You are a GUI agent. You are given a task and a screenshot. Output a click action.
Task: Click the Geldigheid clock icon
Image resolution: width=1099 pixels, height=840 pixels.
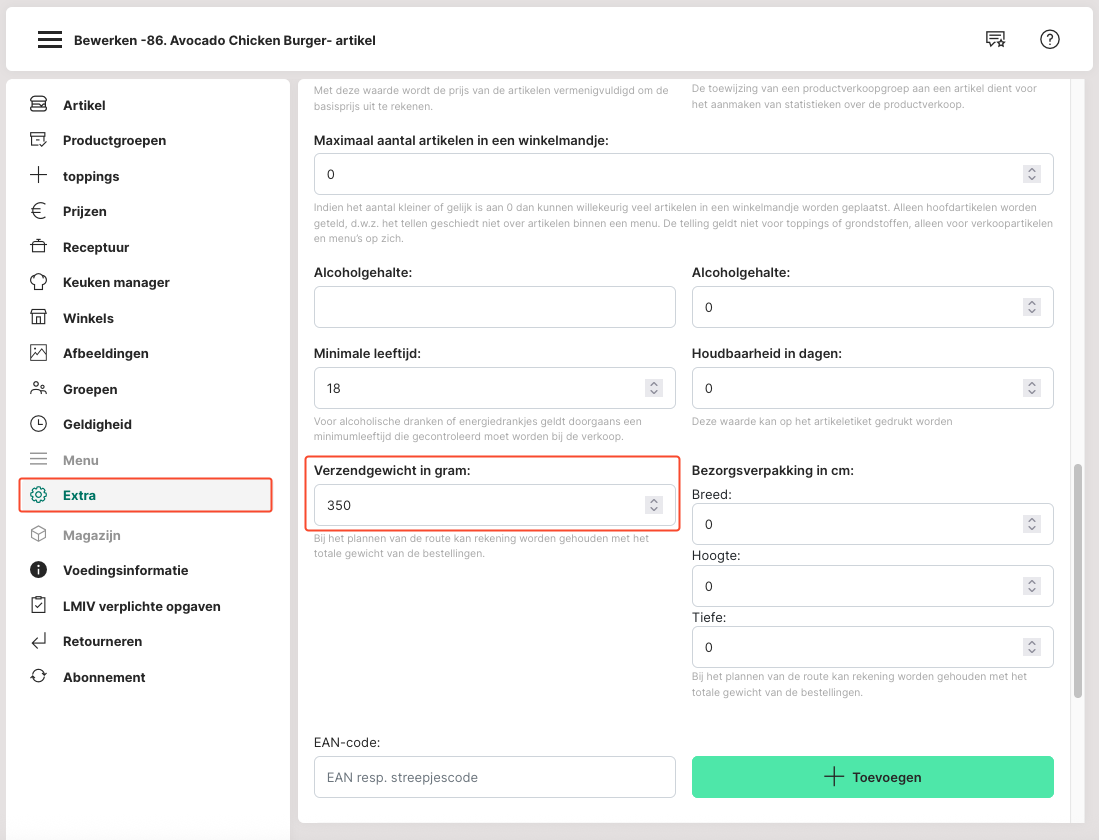click(39, 424)
